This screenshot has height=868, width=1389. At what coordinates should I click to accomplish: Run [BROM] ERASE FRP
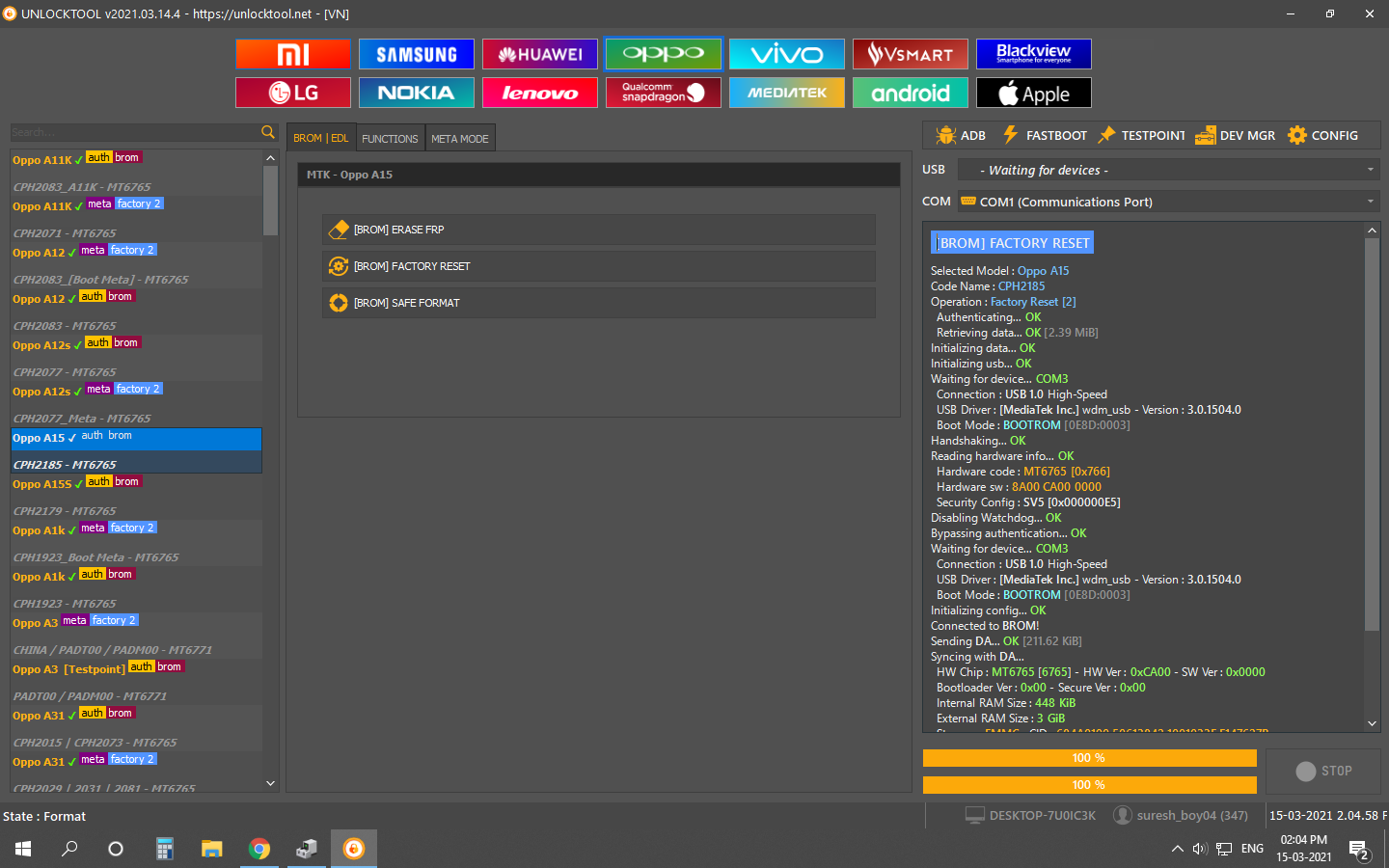(599, 230)
